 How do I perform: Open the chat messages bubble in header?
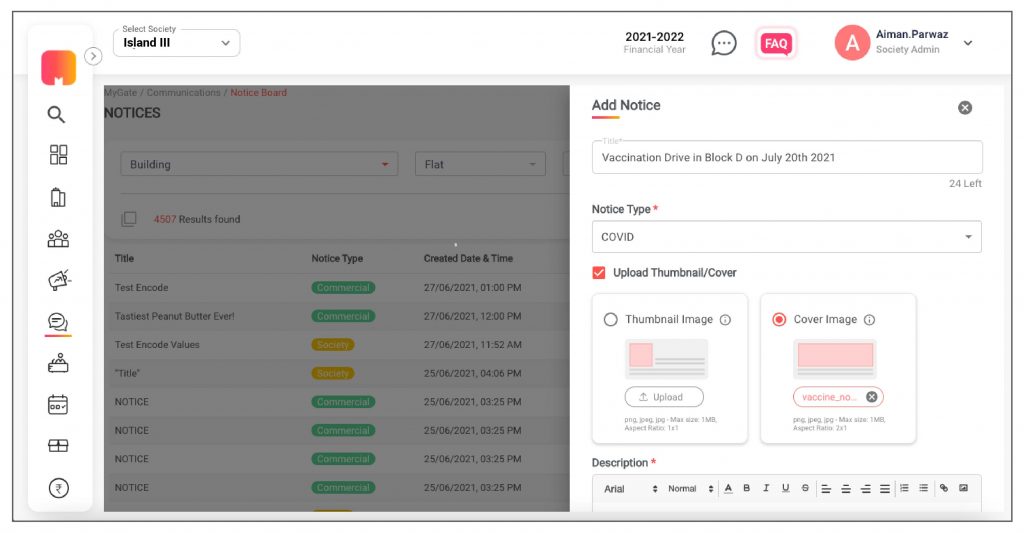coord(724,44)
